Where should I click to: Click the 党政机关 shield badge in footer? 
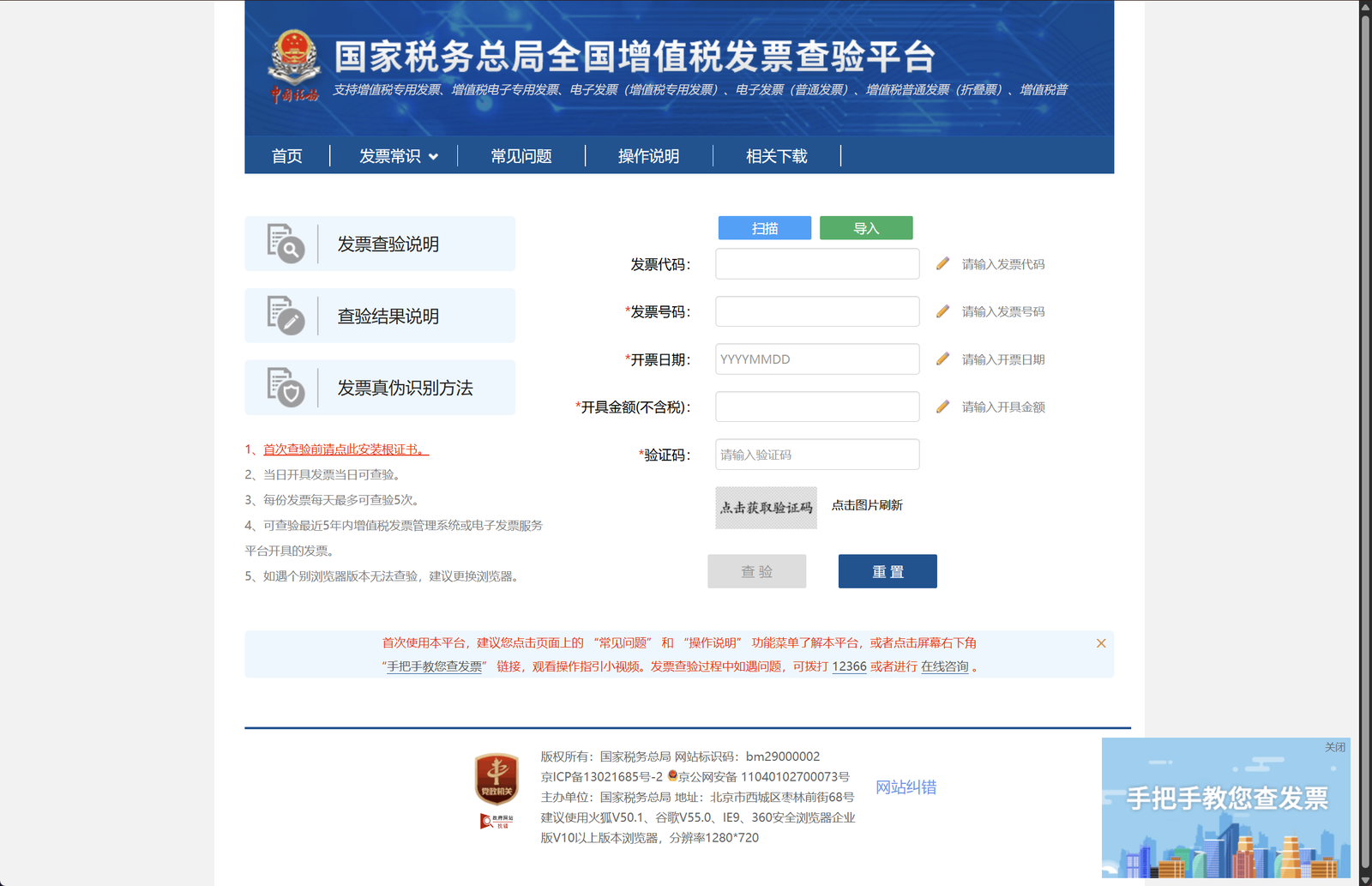tap(496, 779)
